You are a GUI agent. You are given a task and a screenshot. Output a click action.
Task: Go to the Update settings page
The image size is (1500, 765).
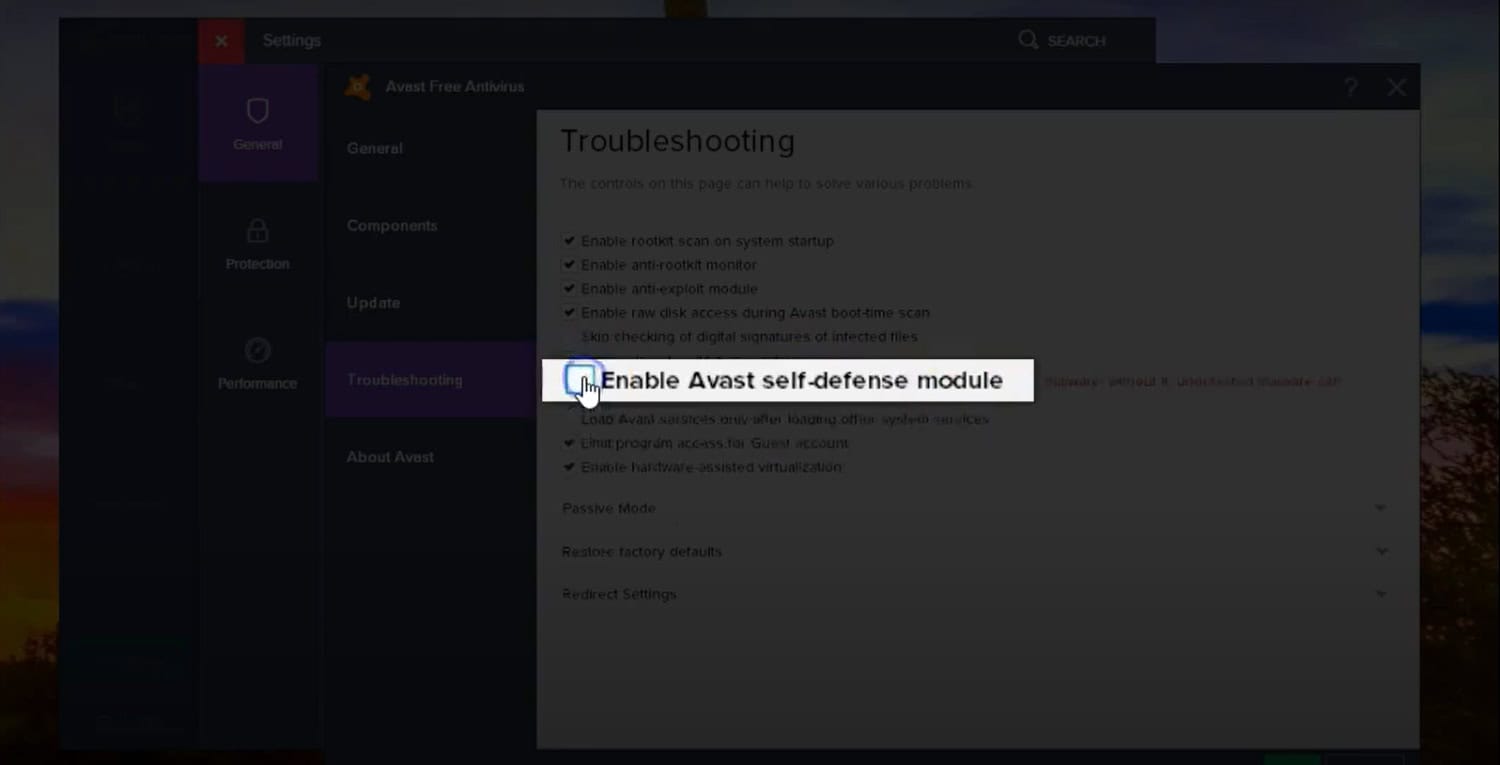point(373,302)
